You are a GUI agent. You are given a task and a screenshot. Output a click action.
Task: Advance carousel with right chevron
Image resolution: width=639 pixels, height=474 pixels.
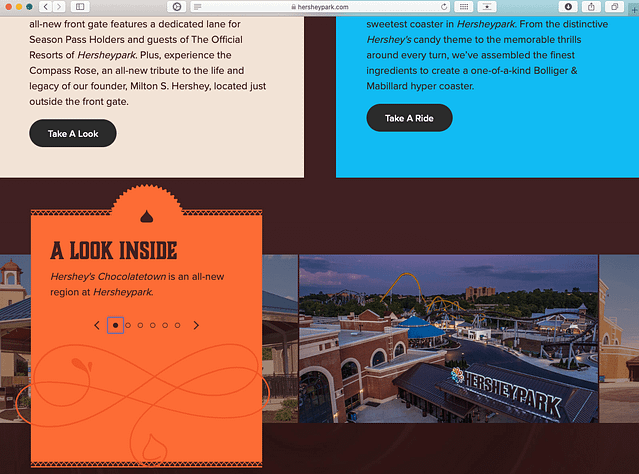[196, 325]
